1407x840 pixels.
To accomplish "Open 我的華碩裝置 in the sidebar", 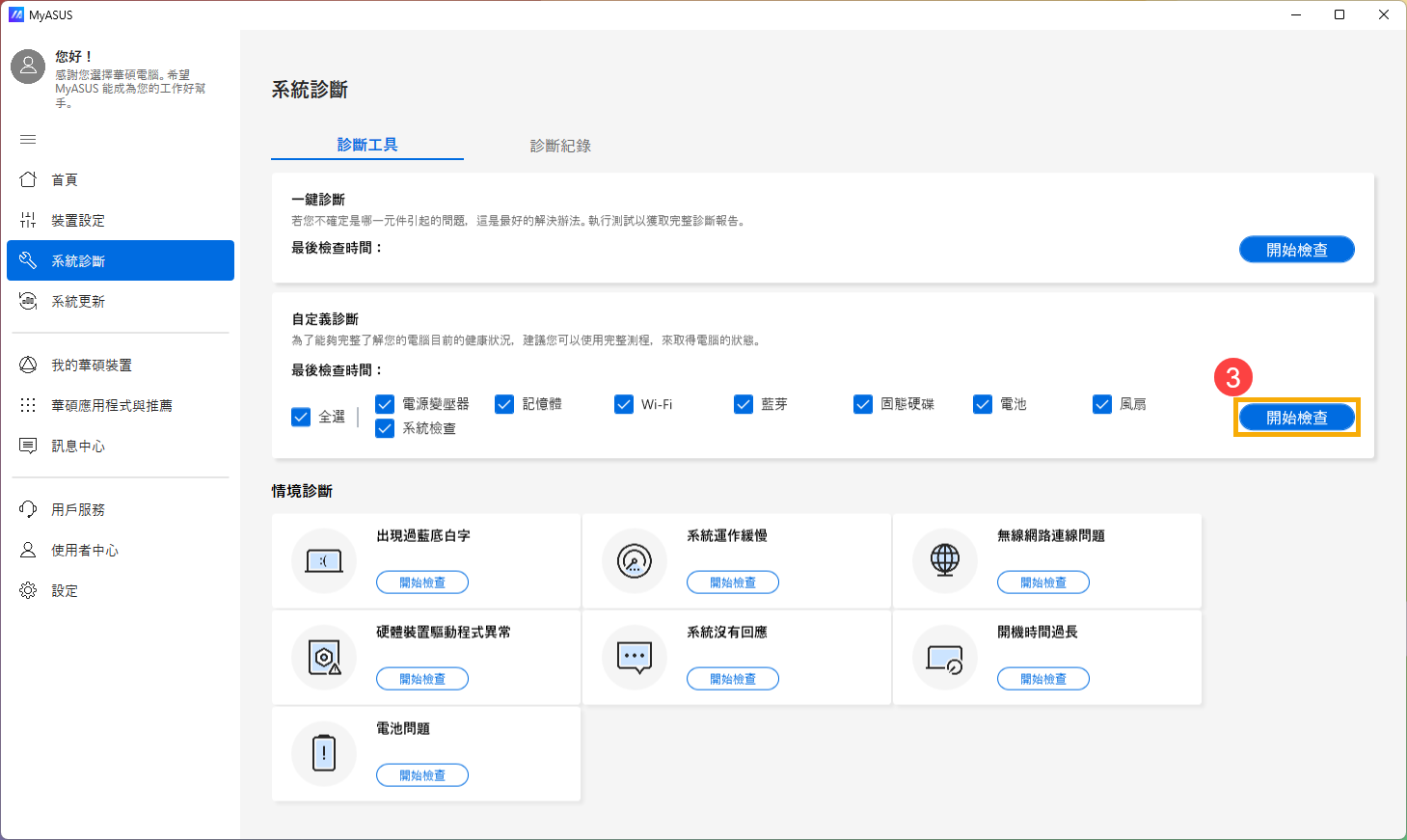I will tap(121, 365).
